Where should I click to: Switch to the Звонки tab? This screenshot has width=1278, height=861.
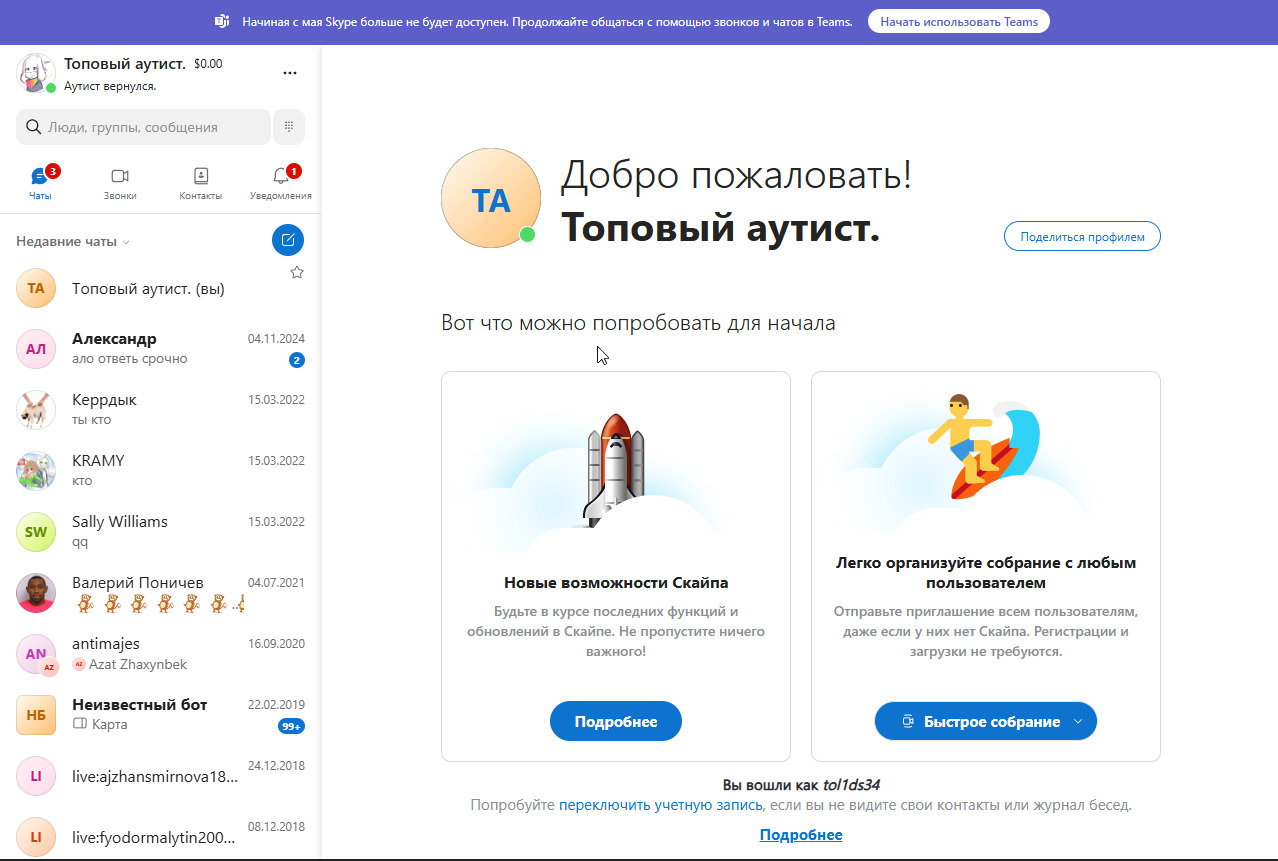[120, 183]
